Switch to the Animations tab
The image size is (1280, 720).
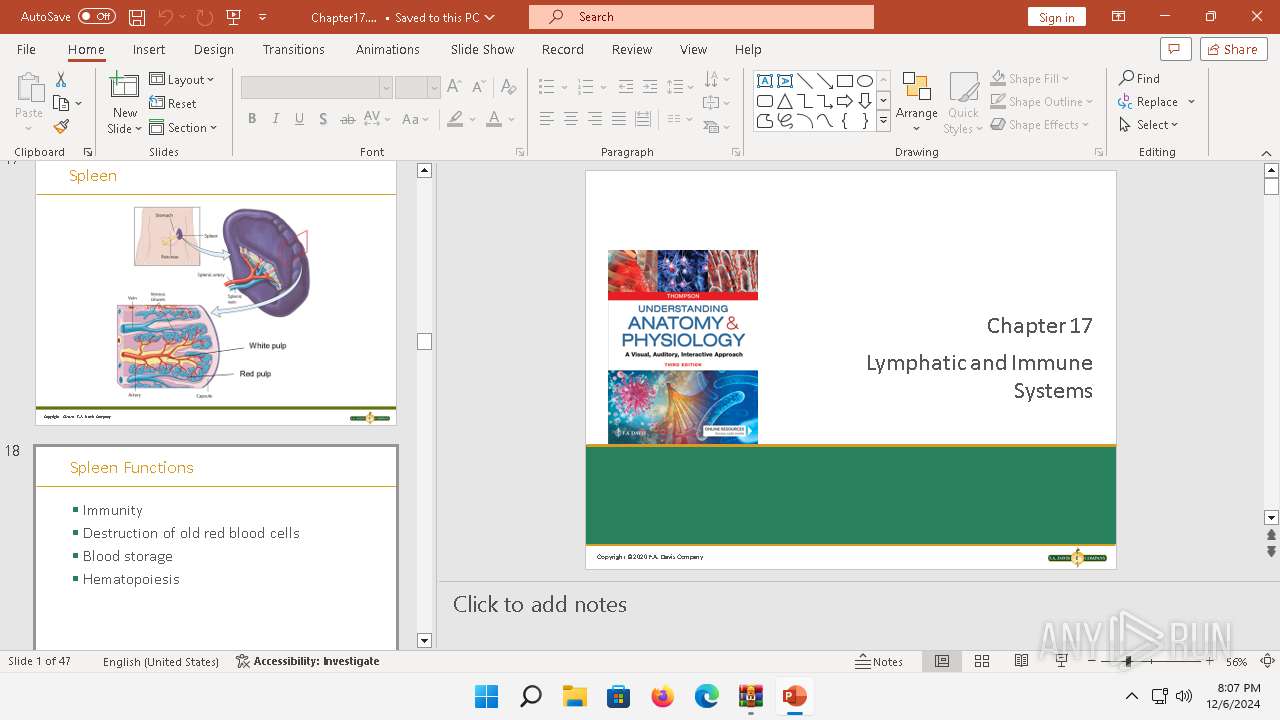tap(388, 49)
